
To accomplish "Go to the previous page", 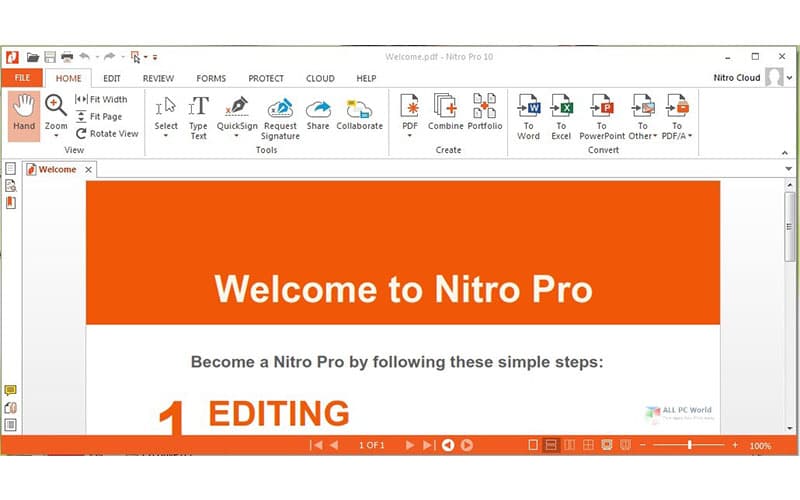I will (x=334, y=445).
